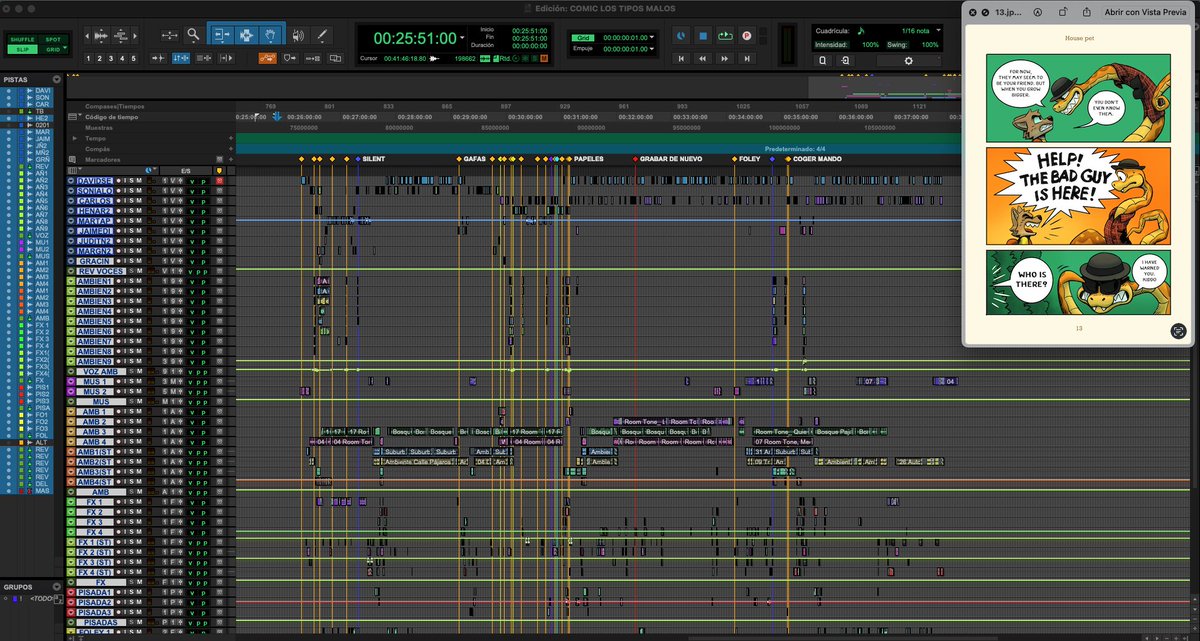Click the Swing percentage value control
This screenshot has height=641, width=1200.
click(x=931, y=43)
